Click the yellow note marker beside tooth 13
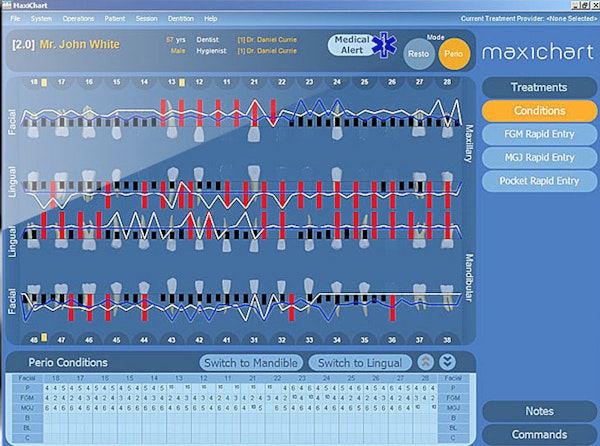Image resolution: width=600 pixels, height=446 pixels. coord(182,82)
